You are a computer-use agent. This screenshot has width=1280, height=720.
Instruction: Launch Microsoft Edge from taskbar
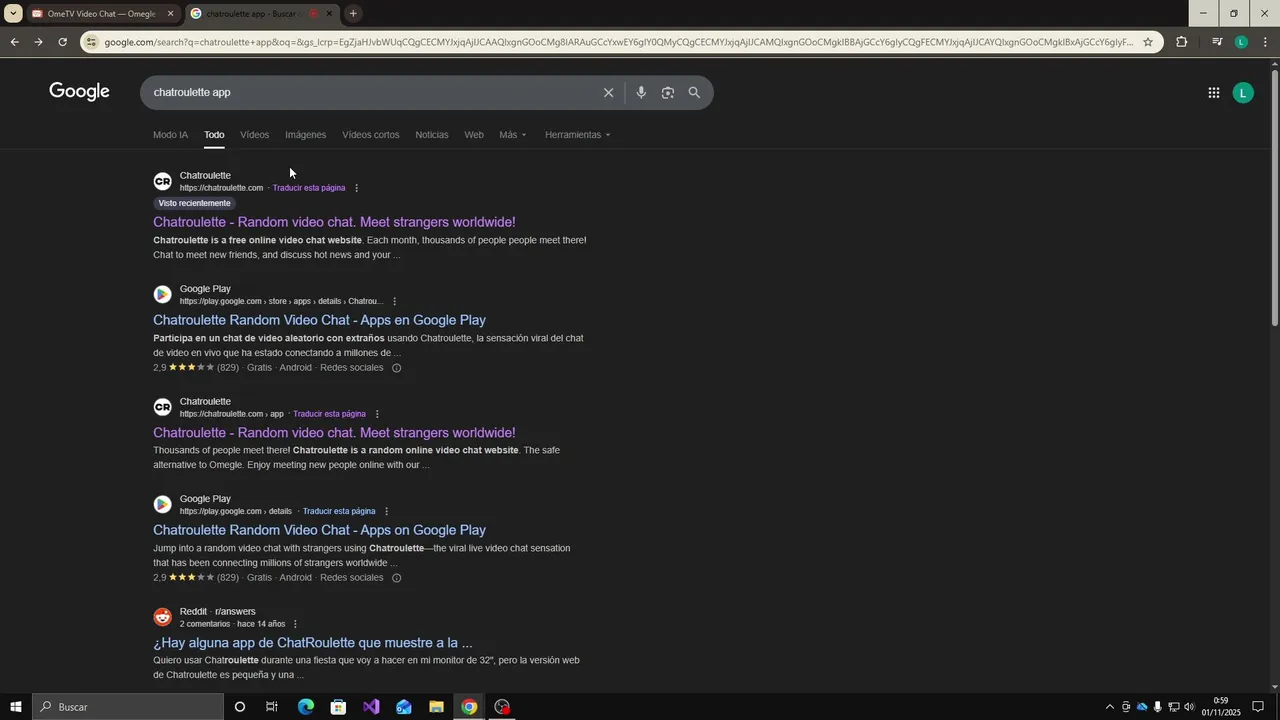click(x=306, y=707)
